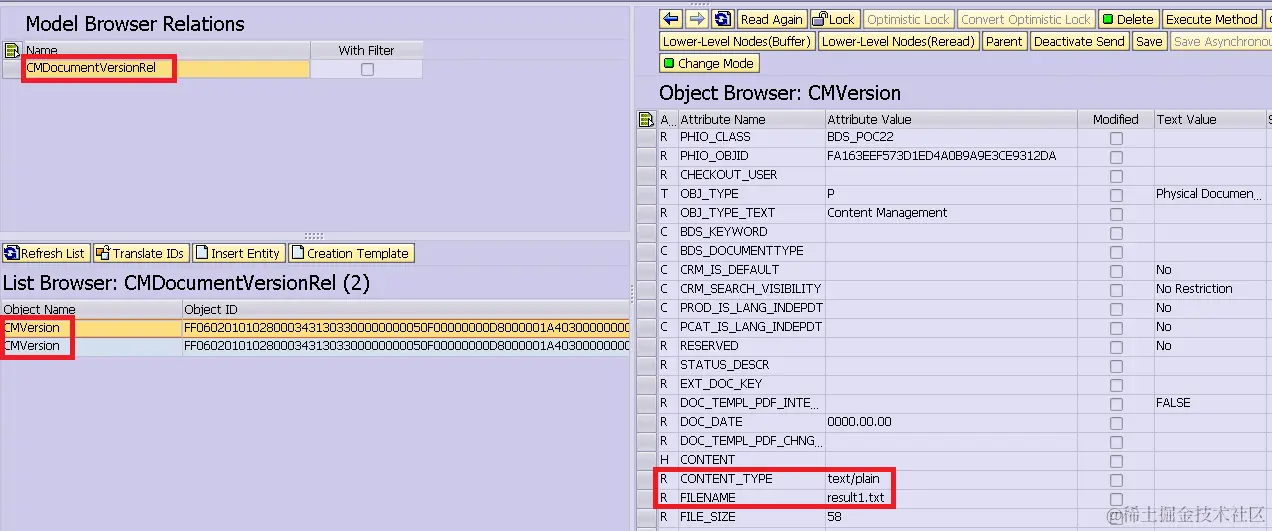Open Lower-Level Nodes(Buffer)
1272x531 pixels.
point(737,41)
